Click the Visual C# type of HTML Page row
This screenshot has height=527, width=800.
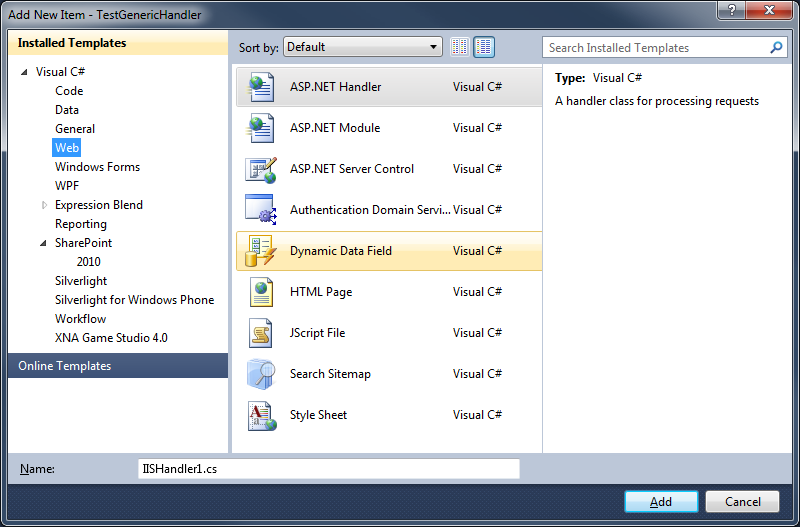pos(477,292)
